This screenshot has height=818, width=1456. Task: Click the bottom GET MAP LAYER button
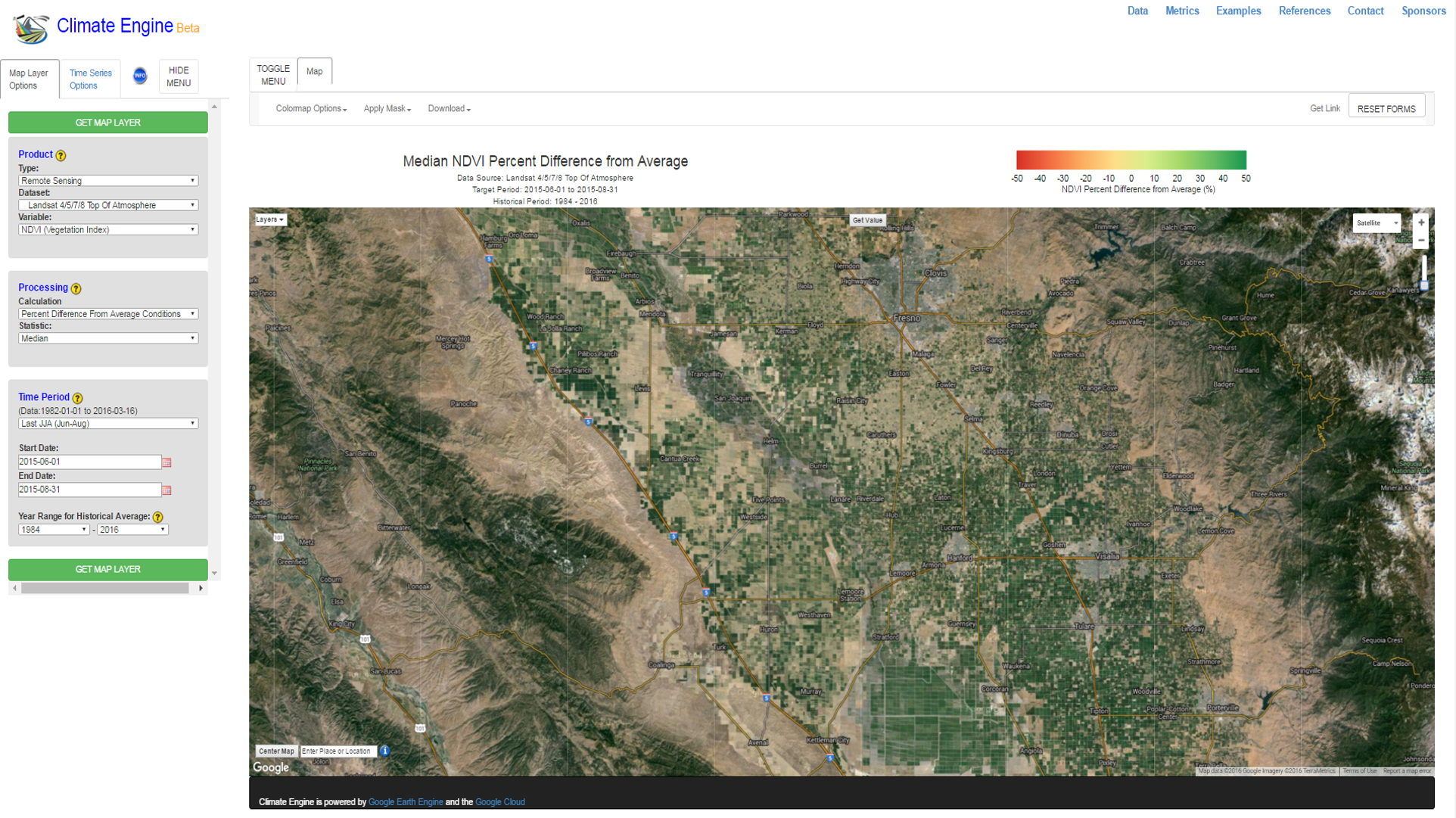tap(108, 569)
